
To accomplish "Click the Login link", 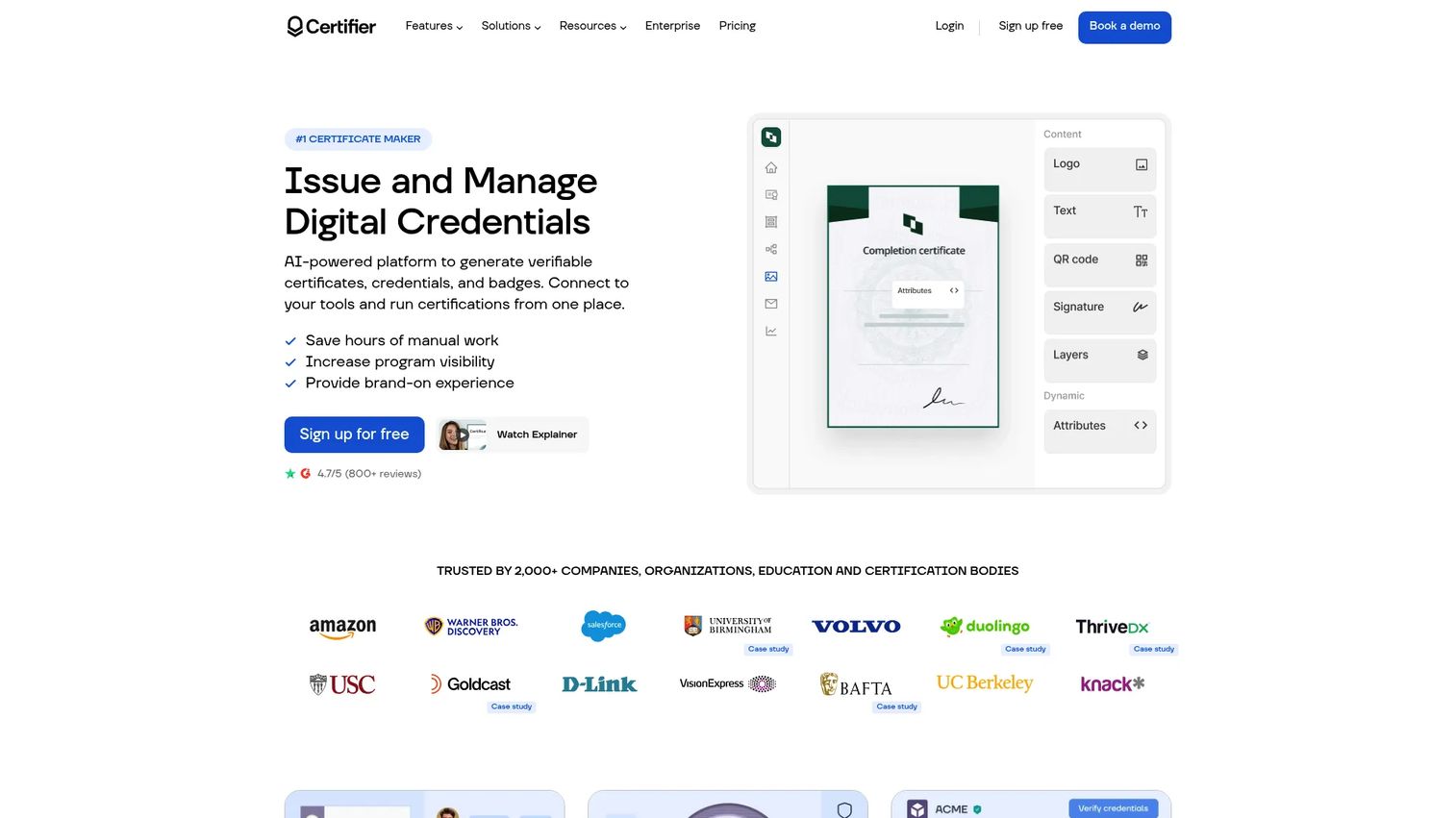I will pos(949,26).
